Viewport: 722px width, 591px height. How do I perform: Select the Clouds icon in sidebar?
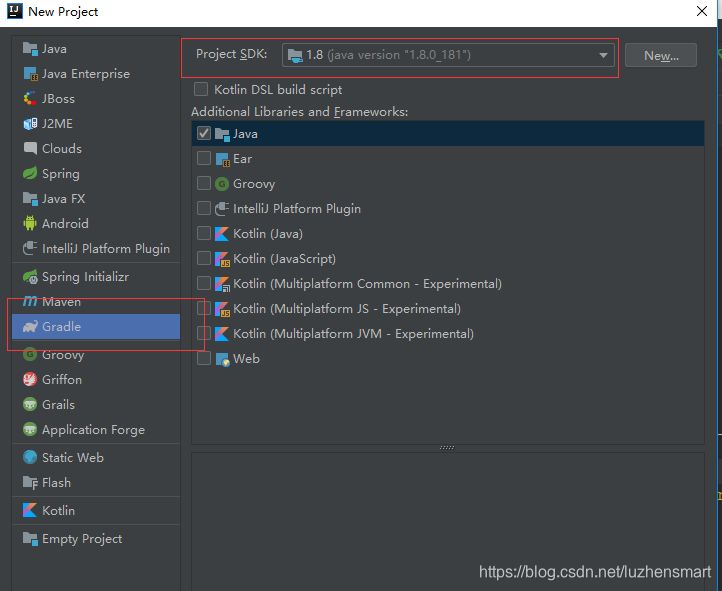click(x=30, y=149)
